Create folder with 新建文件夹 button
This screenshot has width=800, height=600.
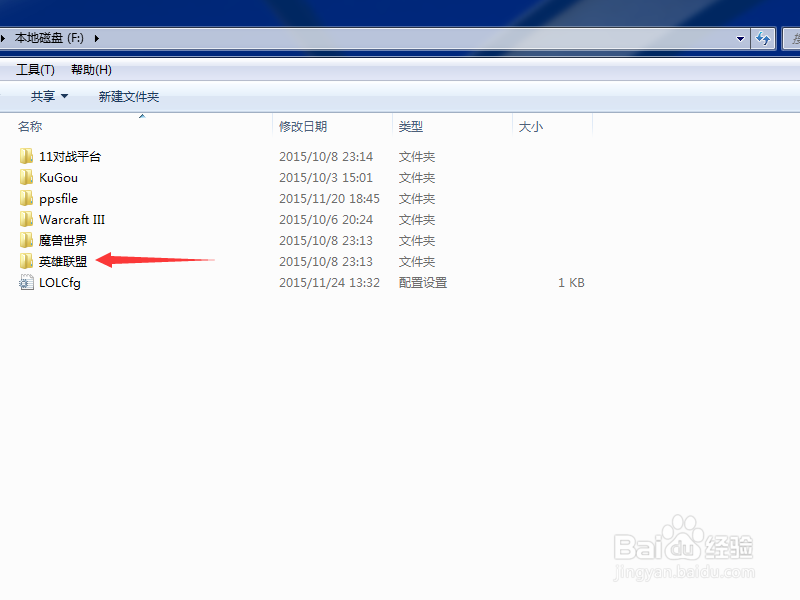click(x=129, y=96)
